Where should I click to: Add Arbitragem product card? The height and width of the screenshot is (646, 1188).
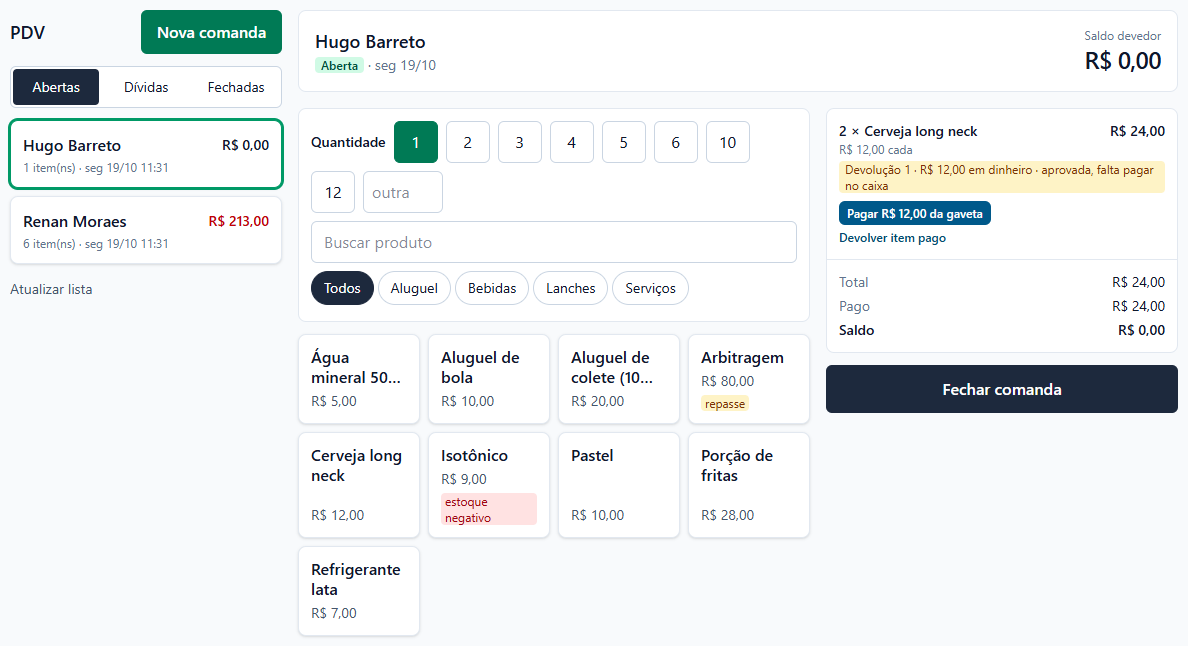pos(749,379)
